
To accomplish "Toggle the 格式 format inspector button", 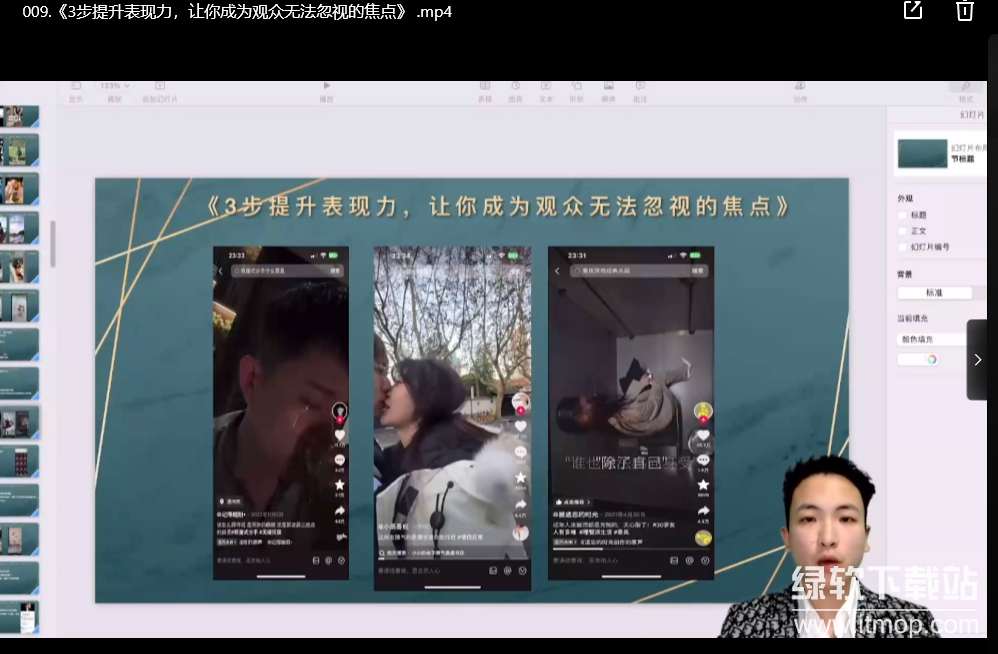I will point(966,87).
